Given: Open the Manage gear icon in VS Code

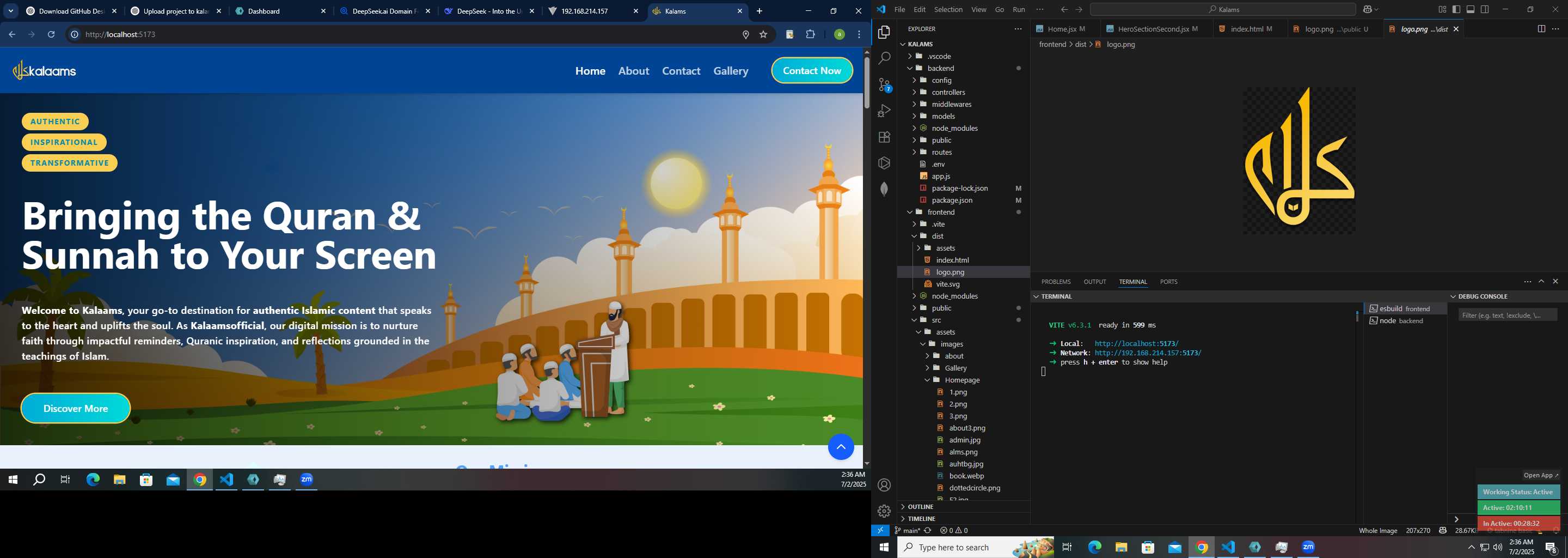Looking at the screenshot, I should coord(884,511).
